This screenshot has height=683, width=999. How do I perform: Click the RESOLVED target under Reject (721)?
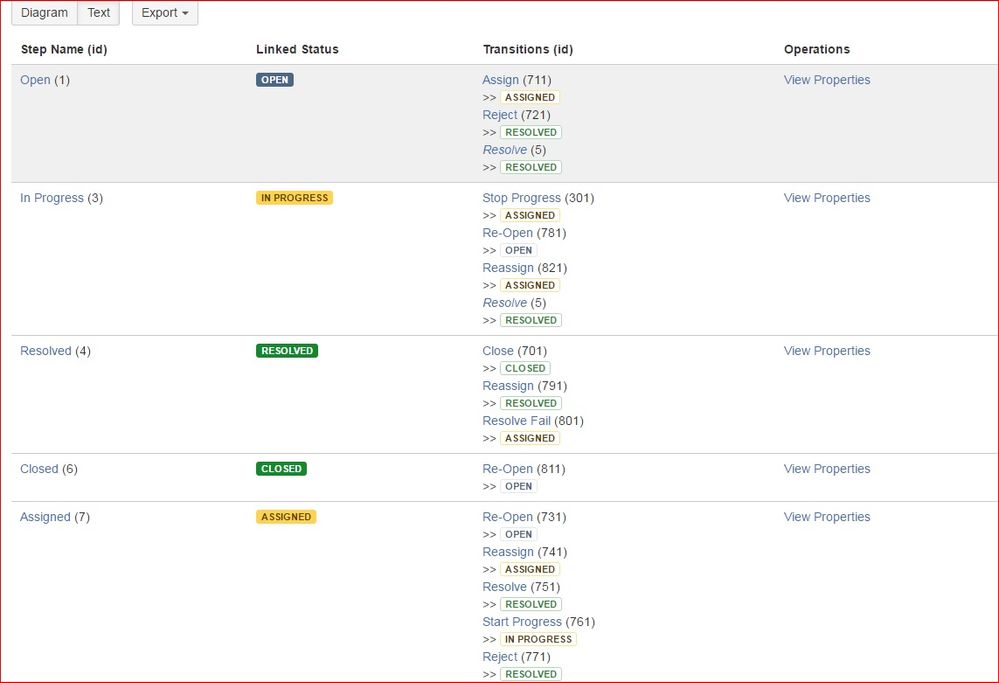pyautogui.click(x=531, y=132)
